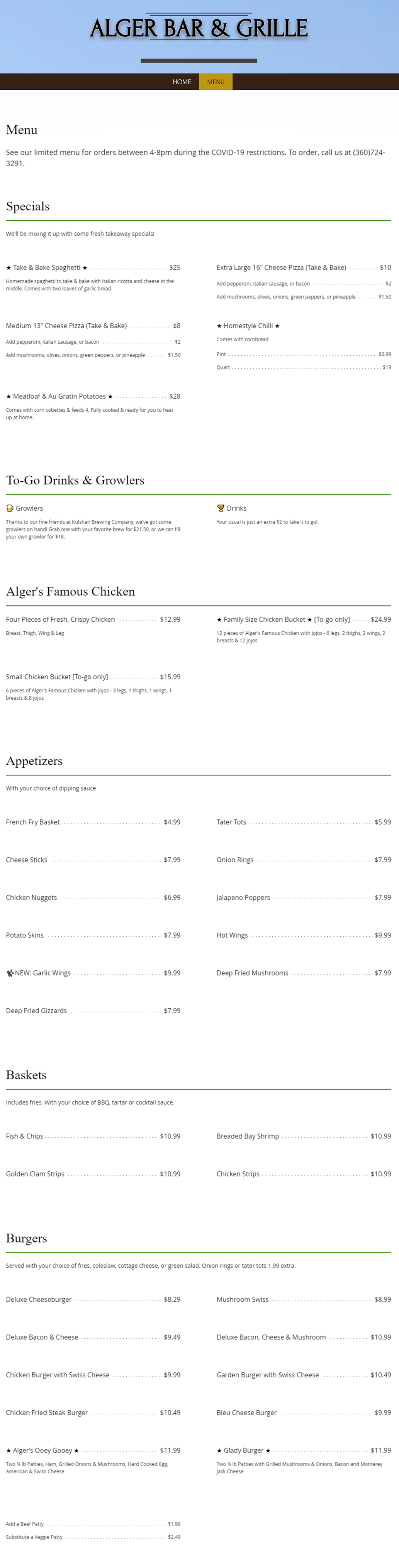Select the To-Go Drinks & Growlers heading
Screen dimensions: 399x1568
tap(75, 480)
